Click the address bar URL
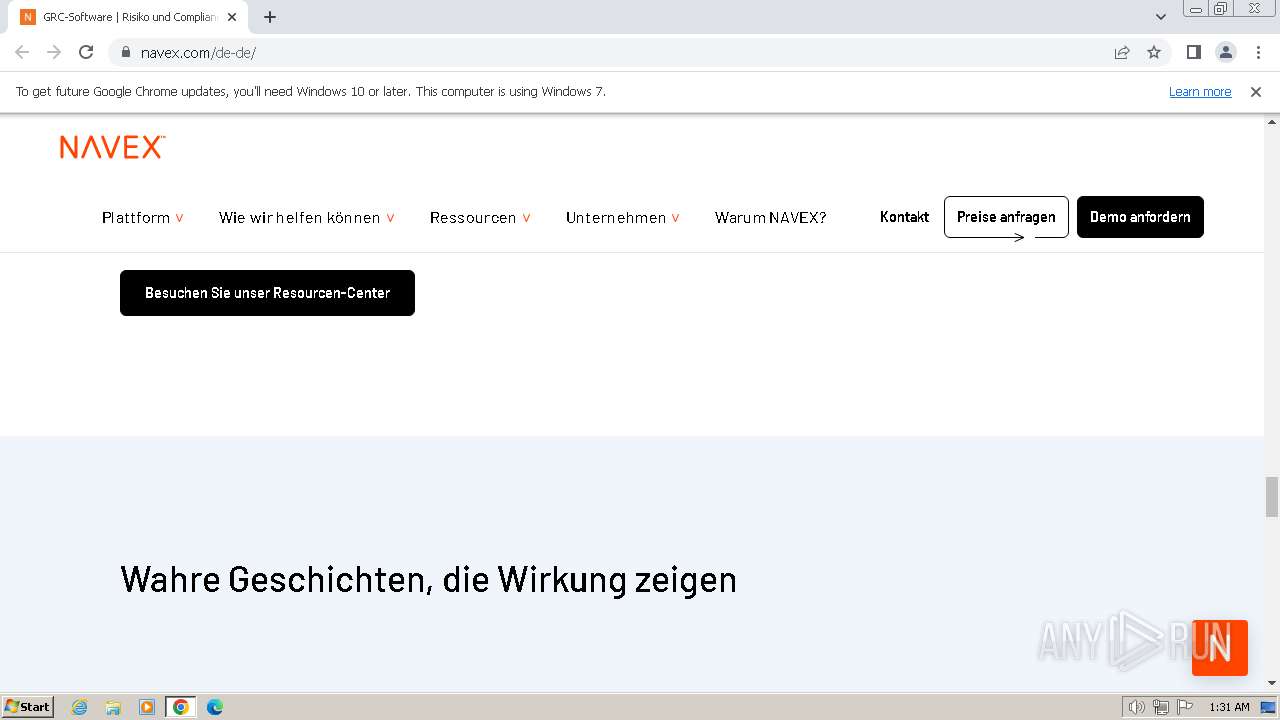 [198, 52]
